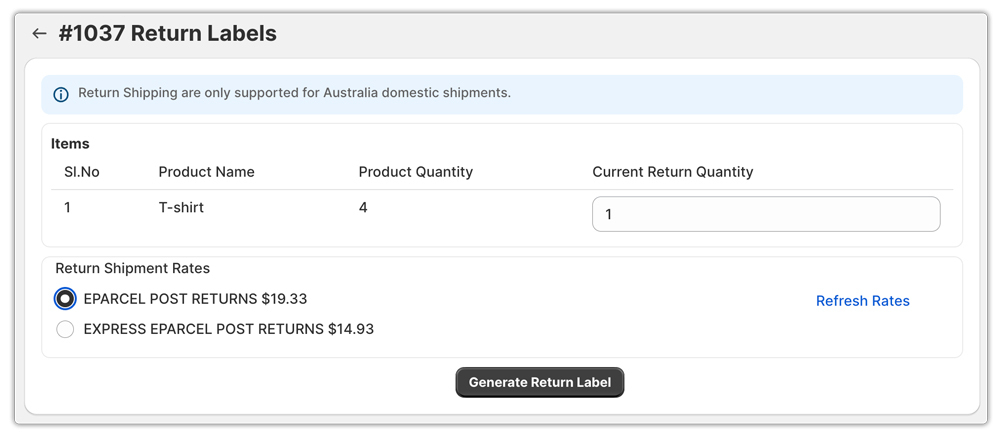Click the 'Current Return Quantity' column header

pyautogui.click(x=673, y=172)
